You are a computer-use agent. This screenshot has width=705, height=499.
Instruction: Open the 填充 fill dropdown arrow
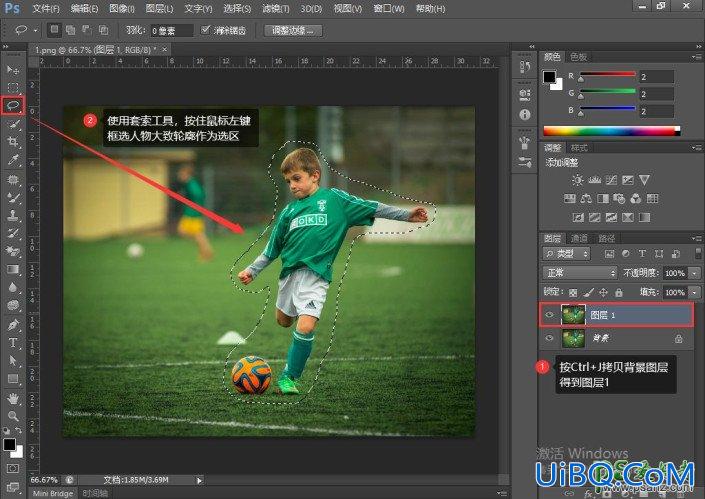click(695, 292)
